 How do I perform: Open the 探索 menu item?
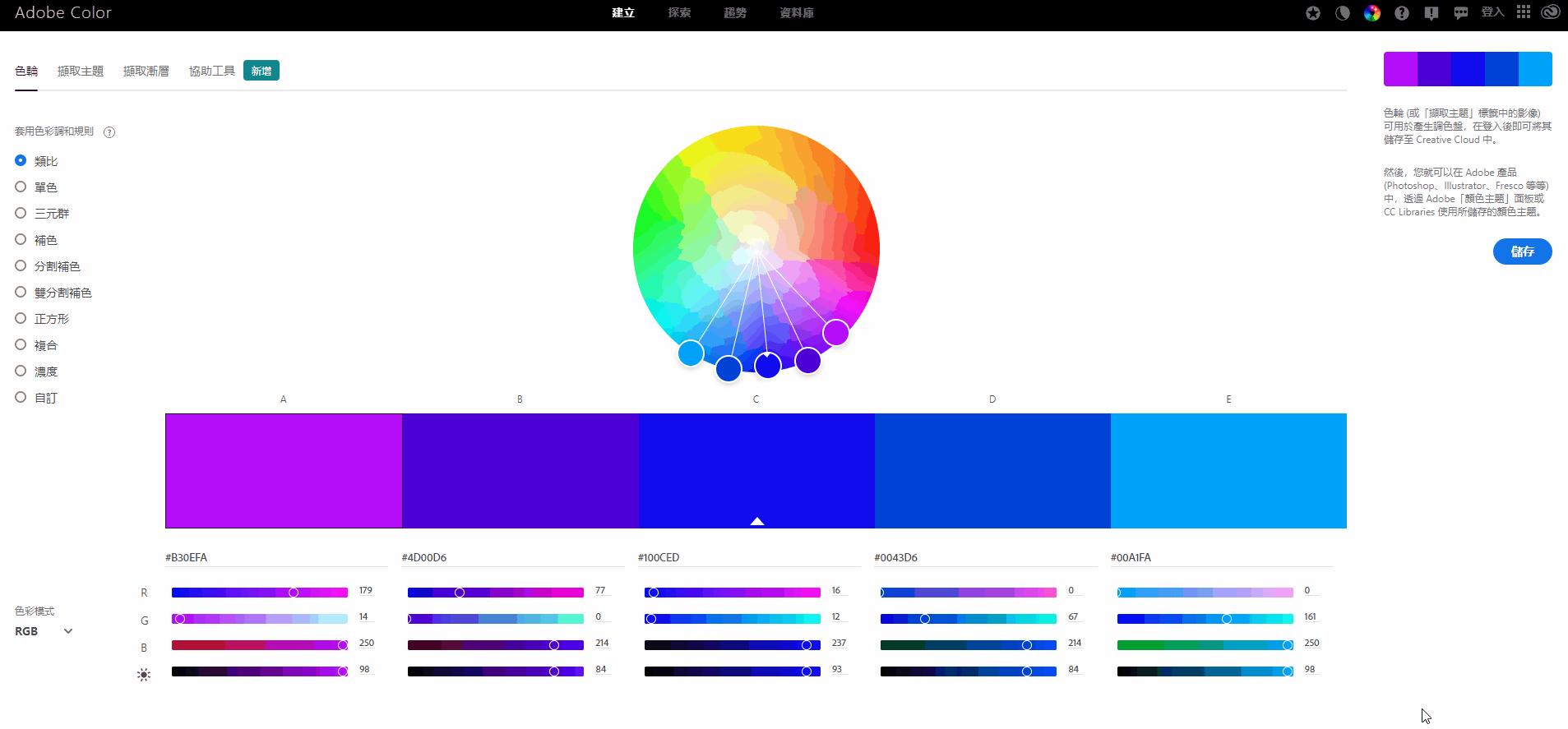click(x=679, y=13)
